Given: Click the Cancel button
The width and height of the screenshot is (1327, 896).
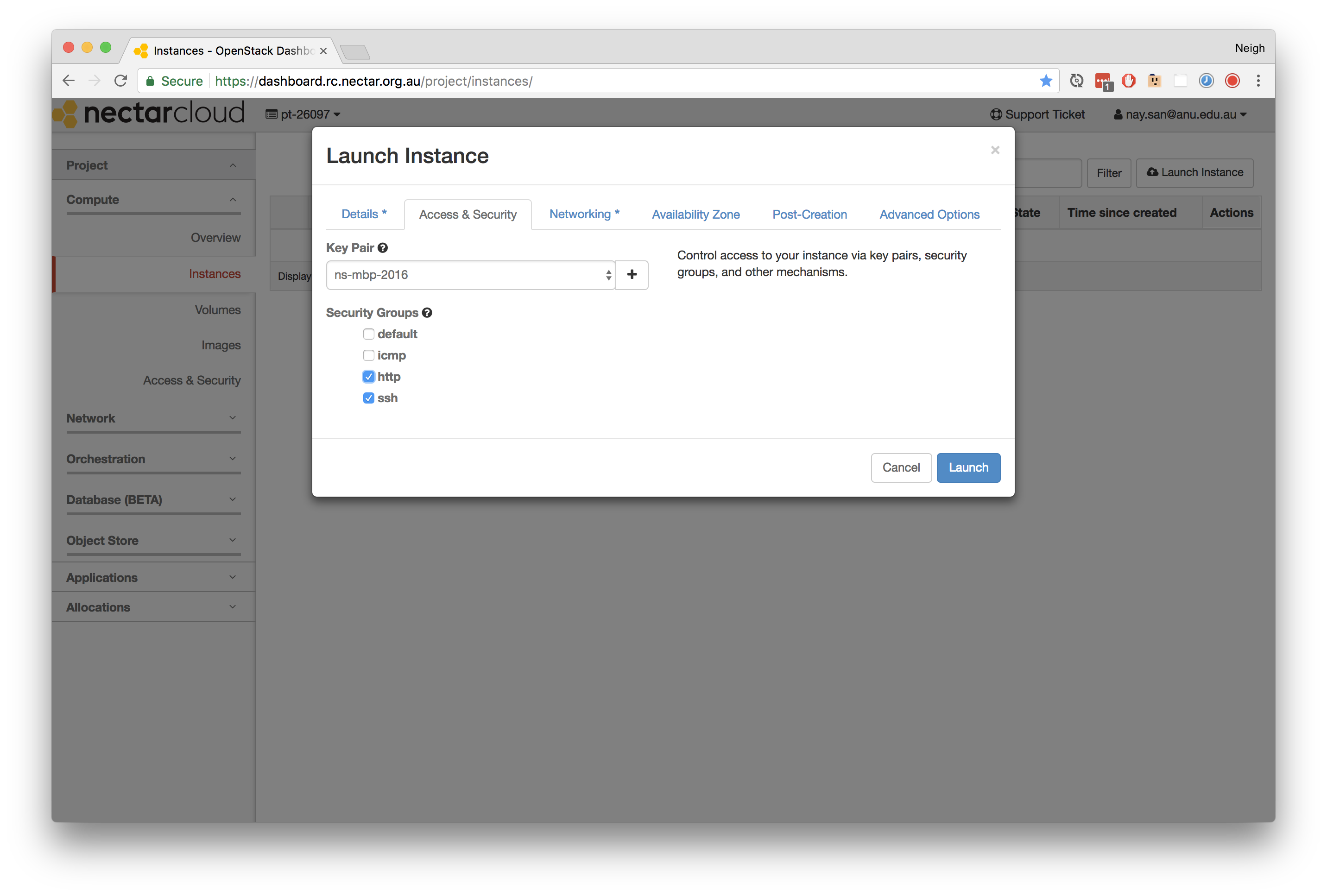Looking at the screenshot, I should [x=901, y=467].
